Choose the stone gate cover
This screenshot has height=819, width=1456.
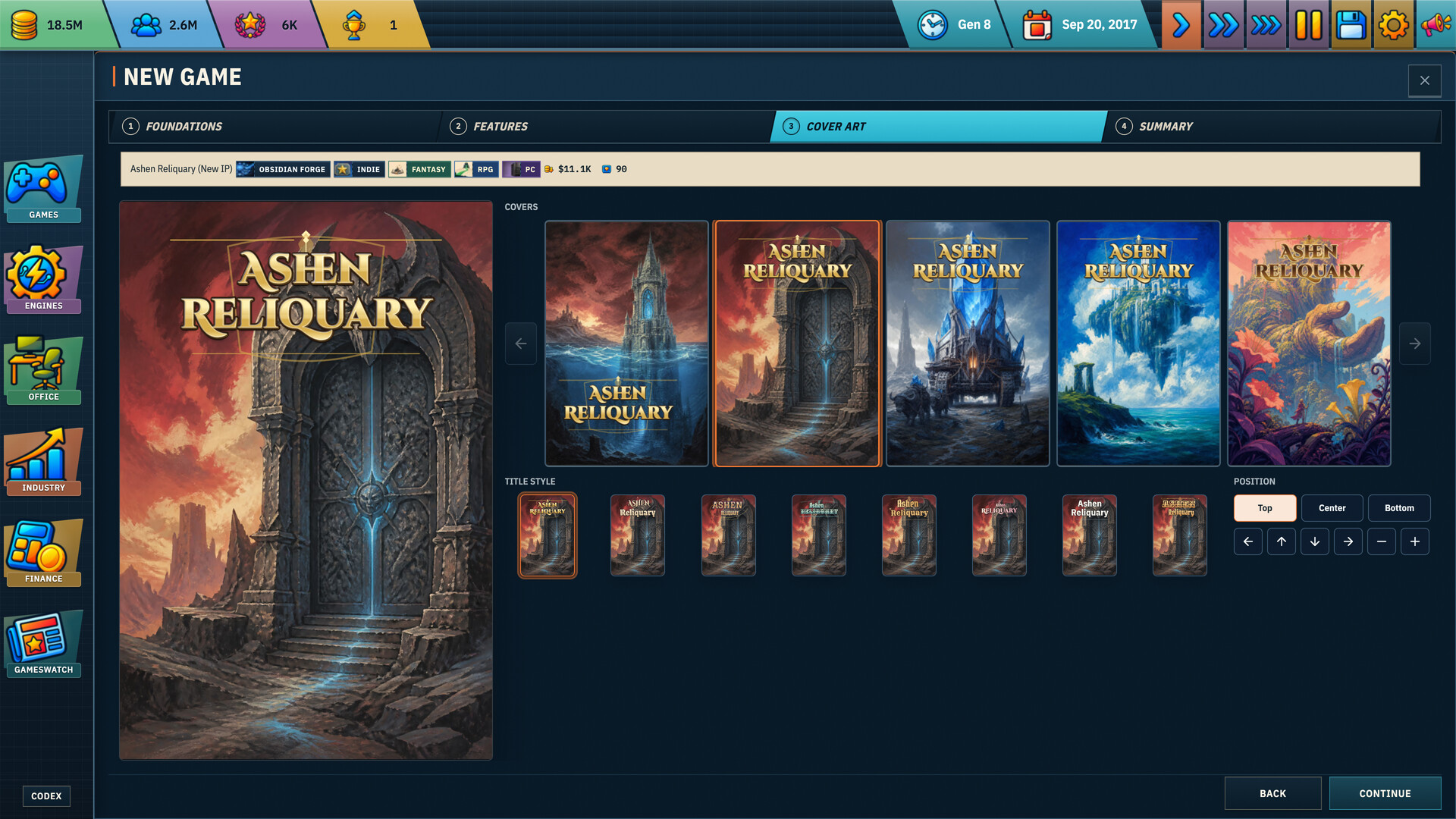click(797, 344)
